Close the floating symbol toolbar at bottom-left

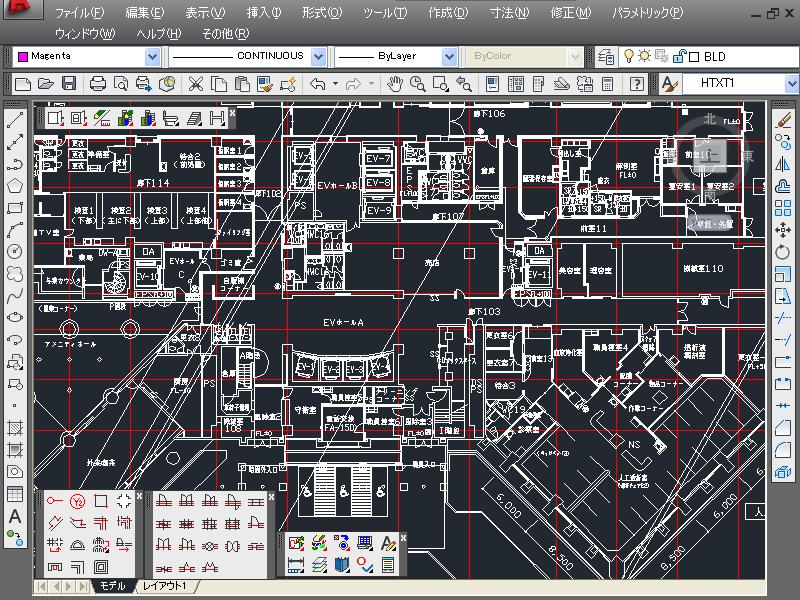(139, 495)
